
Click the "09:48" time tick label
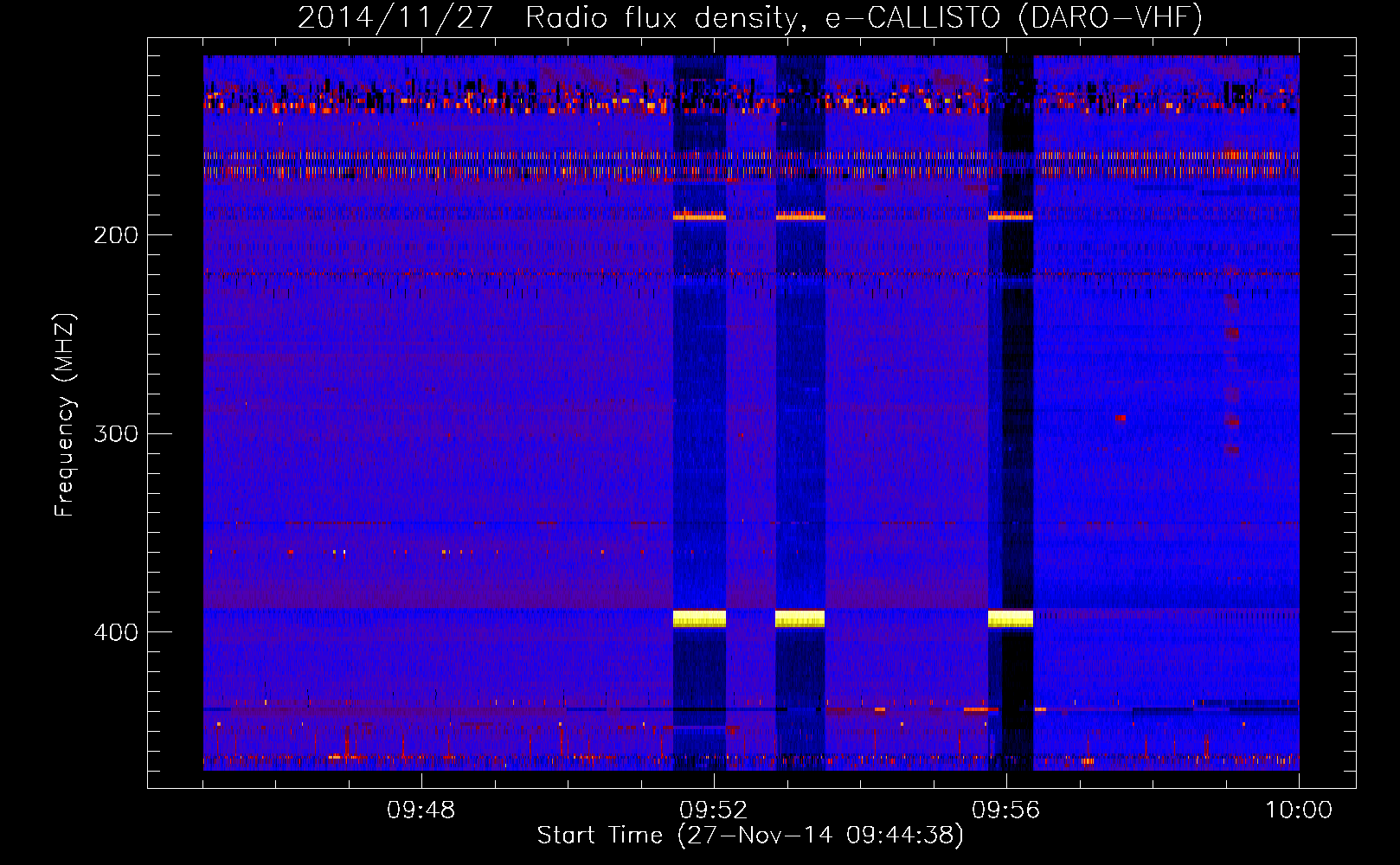click(421, 811)
